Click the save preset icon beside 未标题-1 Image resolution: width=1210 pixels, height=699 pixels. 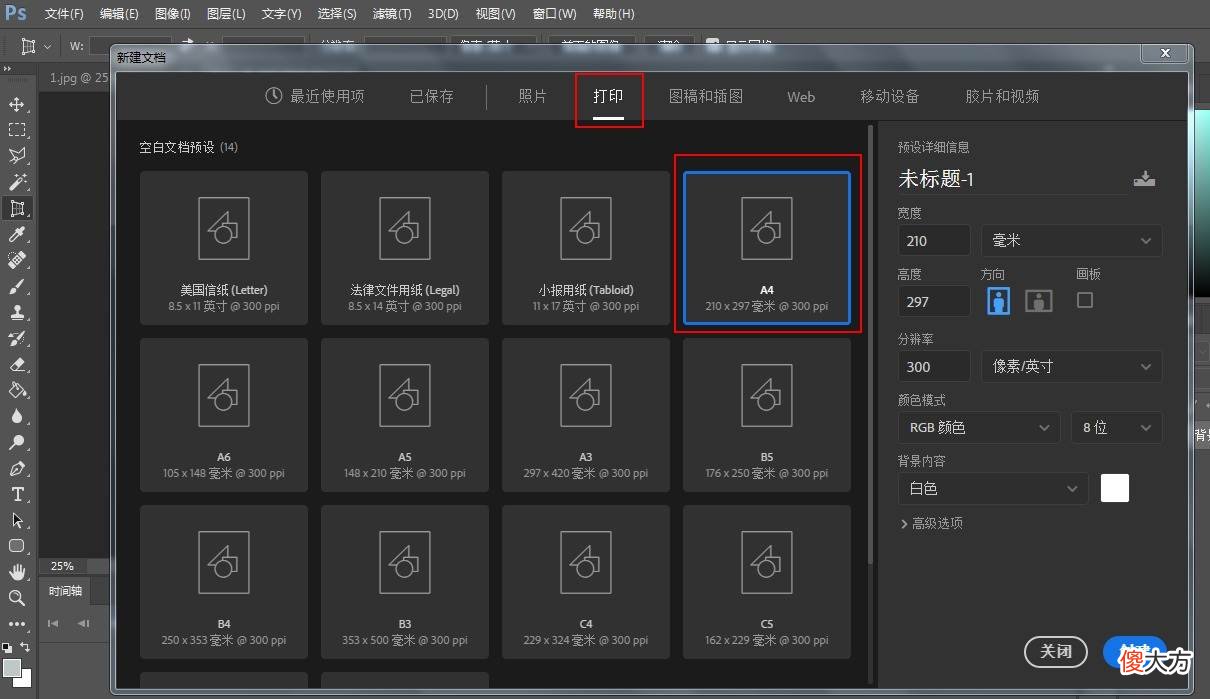click(1145, 179)
